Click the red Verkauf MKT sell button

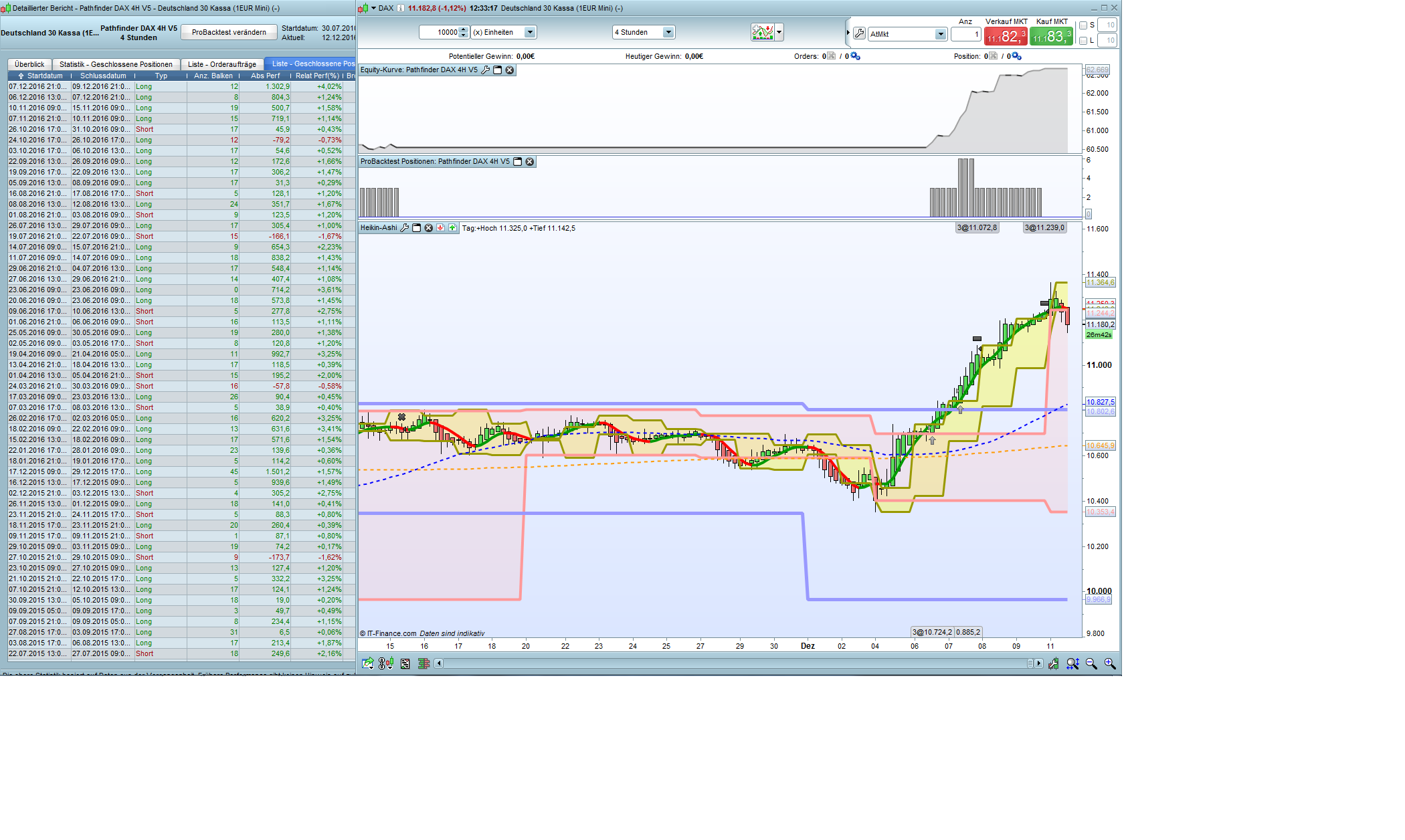(x=1006, y=36)
